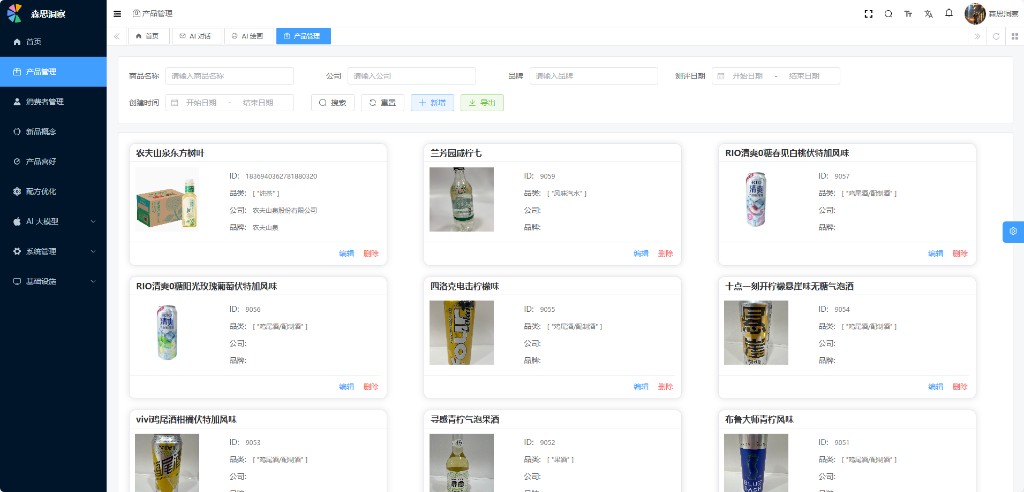
Task: Refresh the current tab page icon
Action: click(996, 37)
